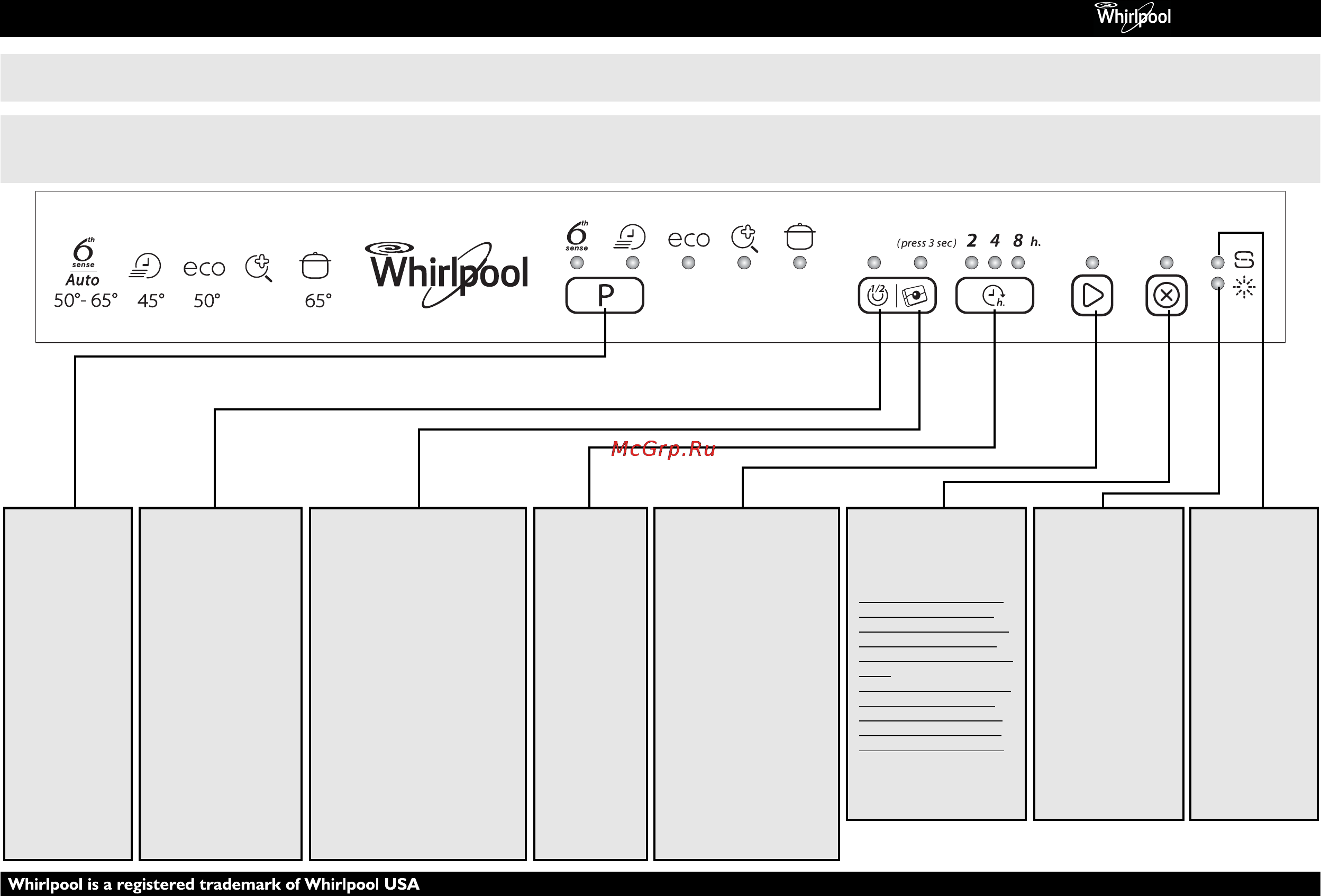Click the eco label above indicator light
This screenshot has width=1321, height=896.
pyautogui.click(x=689, y=239)
